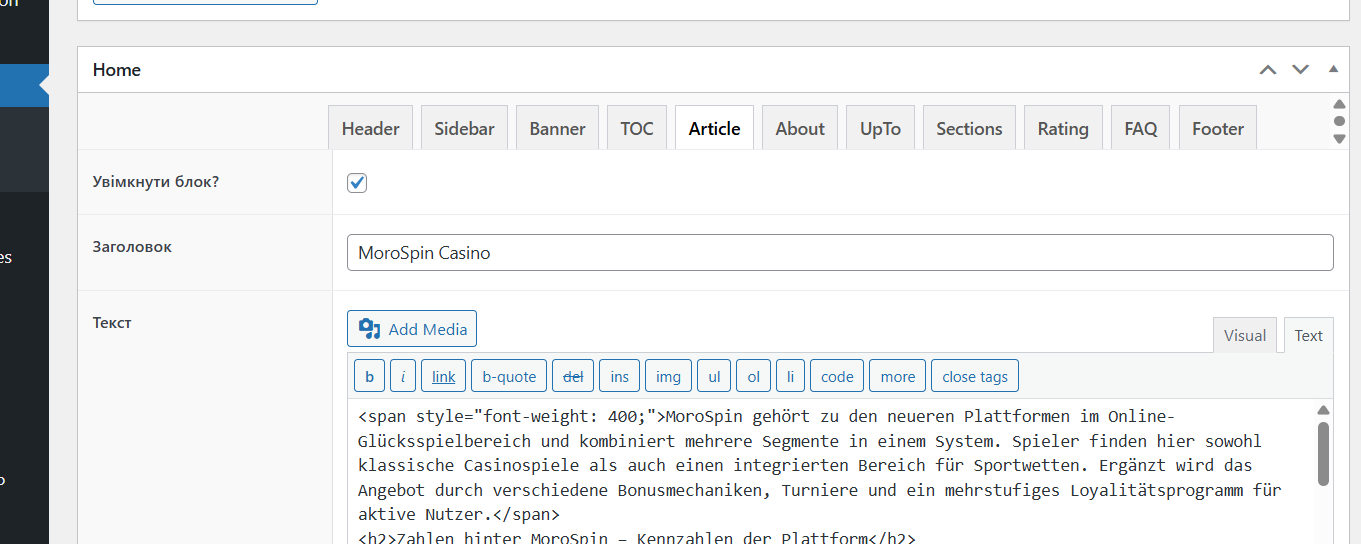Insert a link tag
This screenshot has width=1361, height=544.
(444, 376)
